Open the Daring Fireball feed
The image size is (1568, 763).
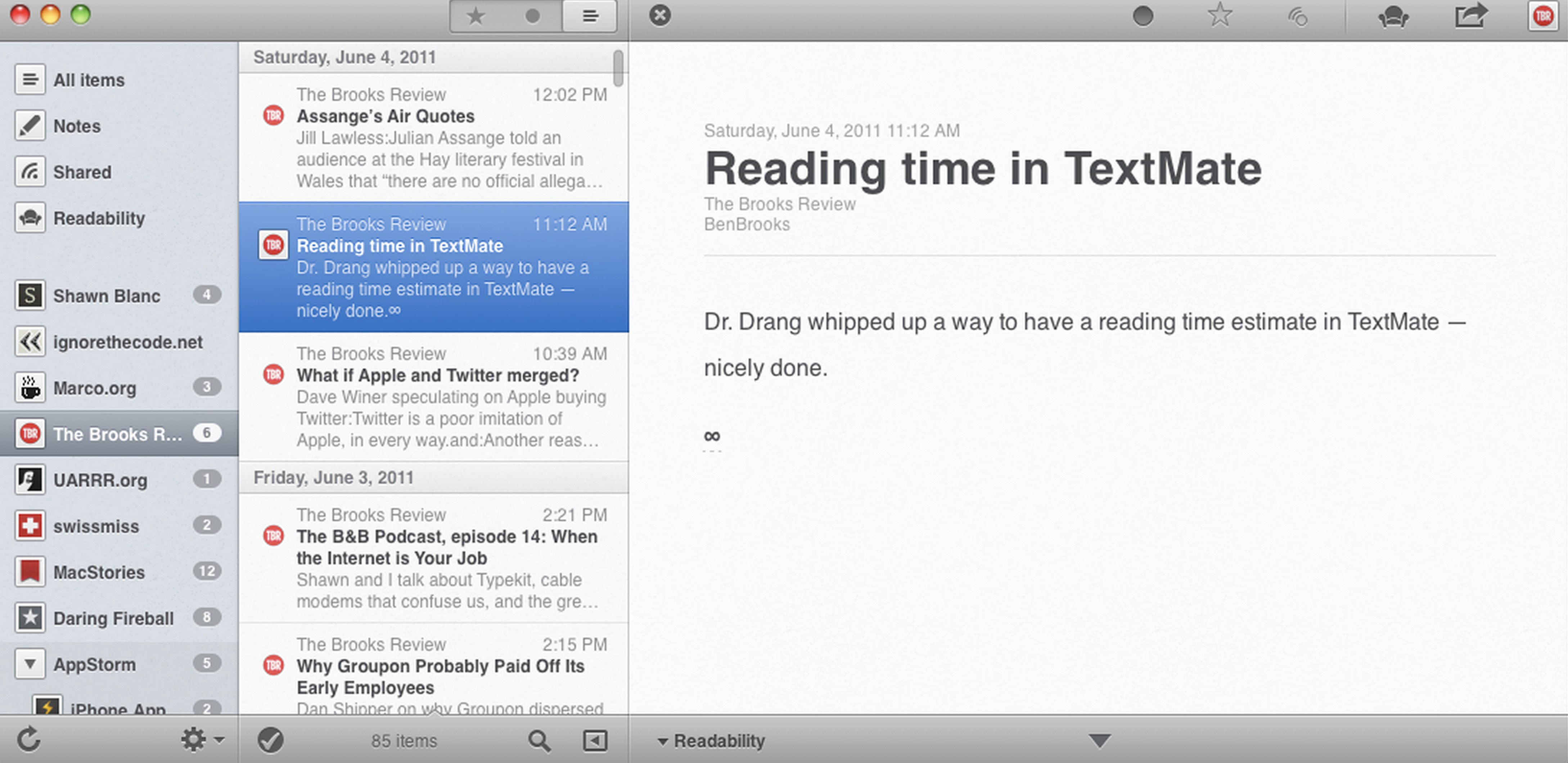pyautogui.click(x=113, y=618)
